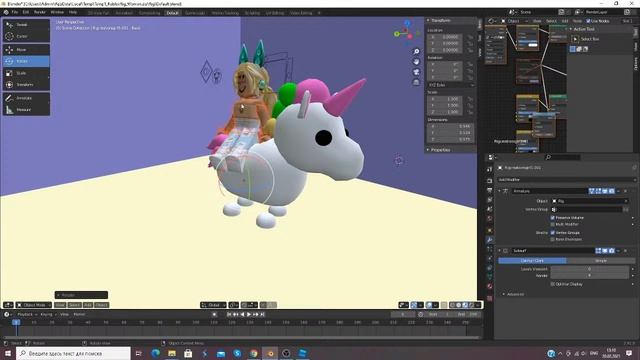Open the Object Mode dropdown

pyautogui.click(x=34, y=305)
